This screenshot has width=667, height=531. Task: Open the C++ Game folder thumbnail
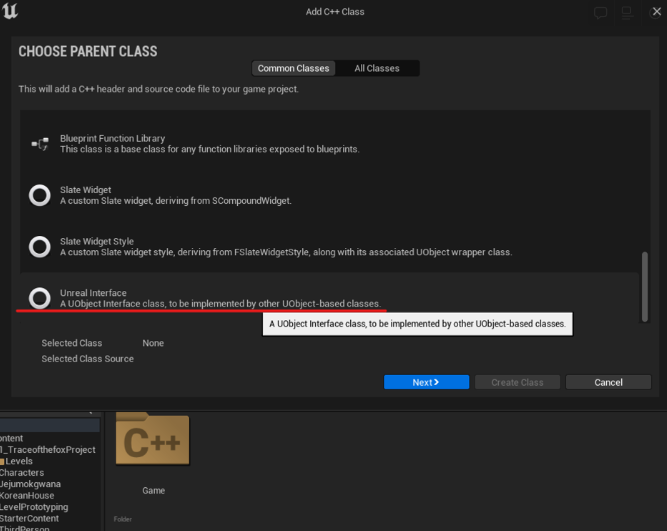pos(152,439)
